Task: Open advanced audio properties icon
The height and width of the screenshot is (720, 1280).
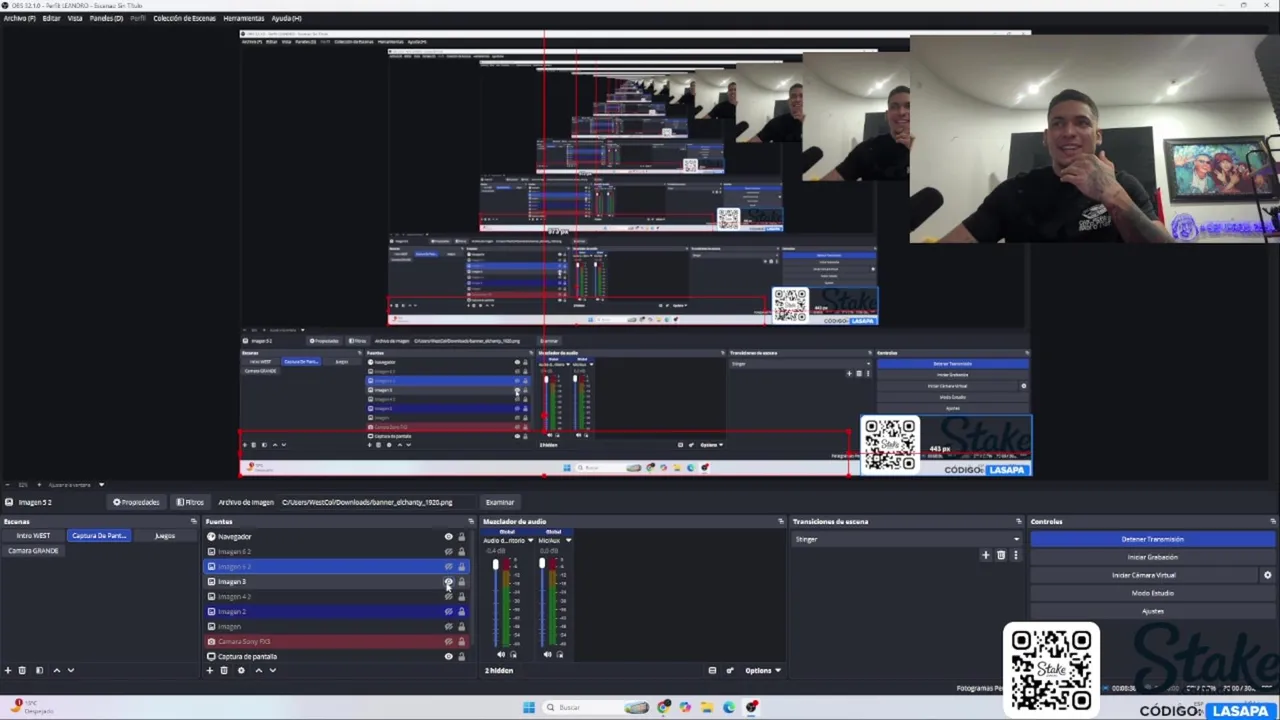Action: [x=730, y=670]
